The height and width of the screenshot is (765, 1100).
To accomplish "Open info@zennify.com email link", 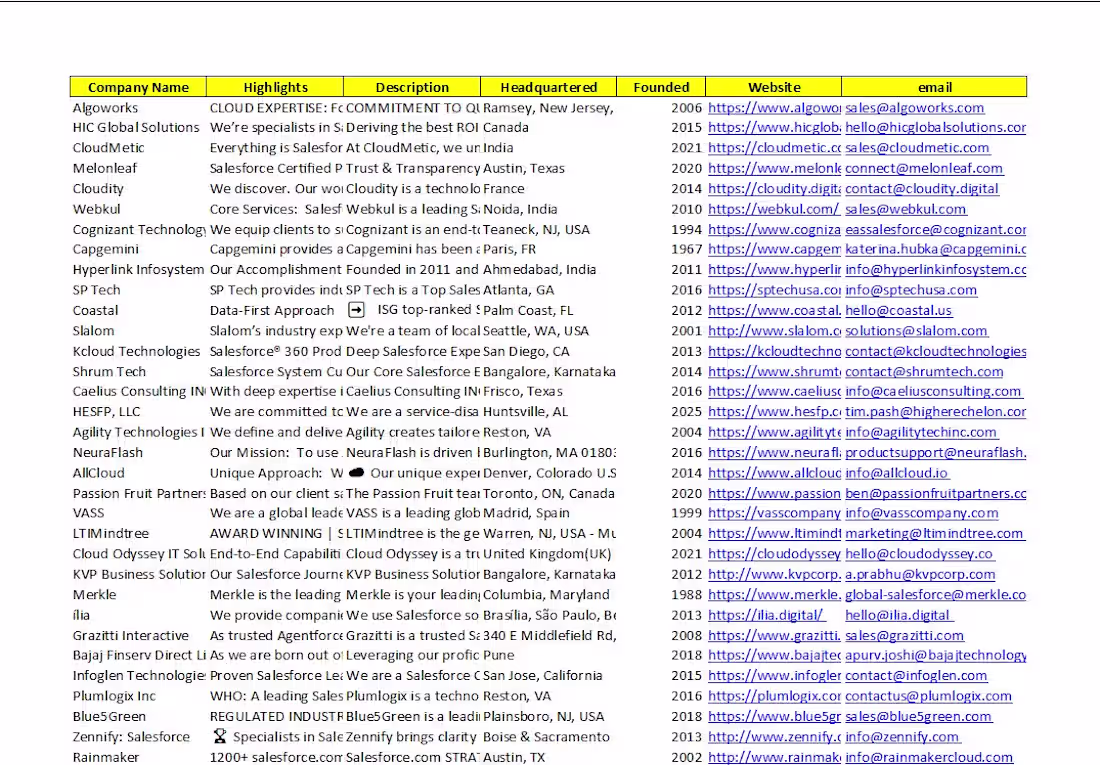I will (x=903, y=737).
